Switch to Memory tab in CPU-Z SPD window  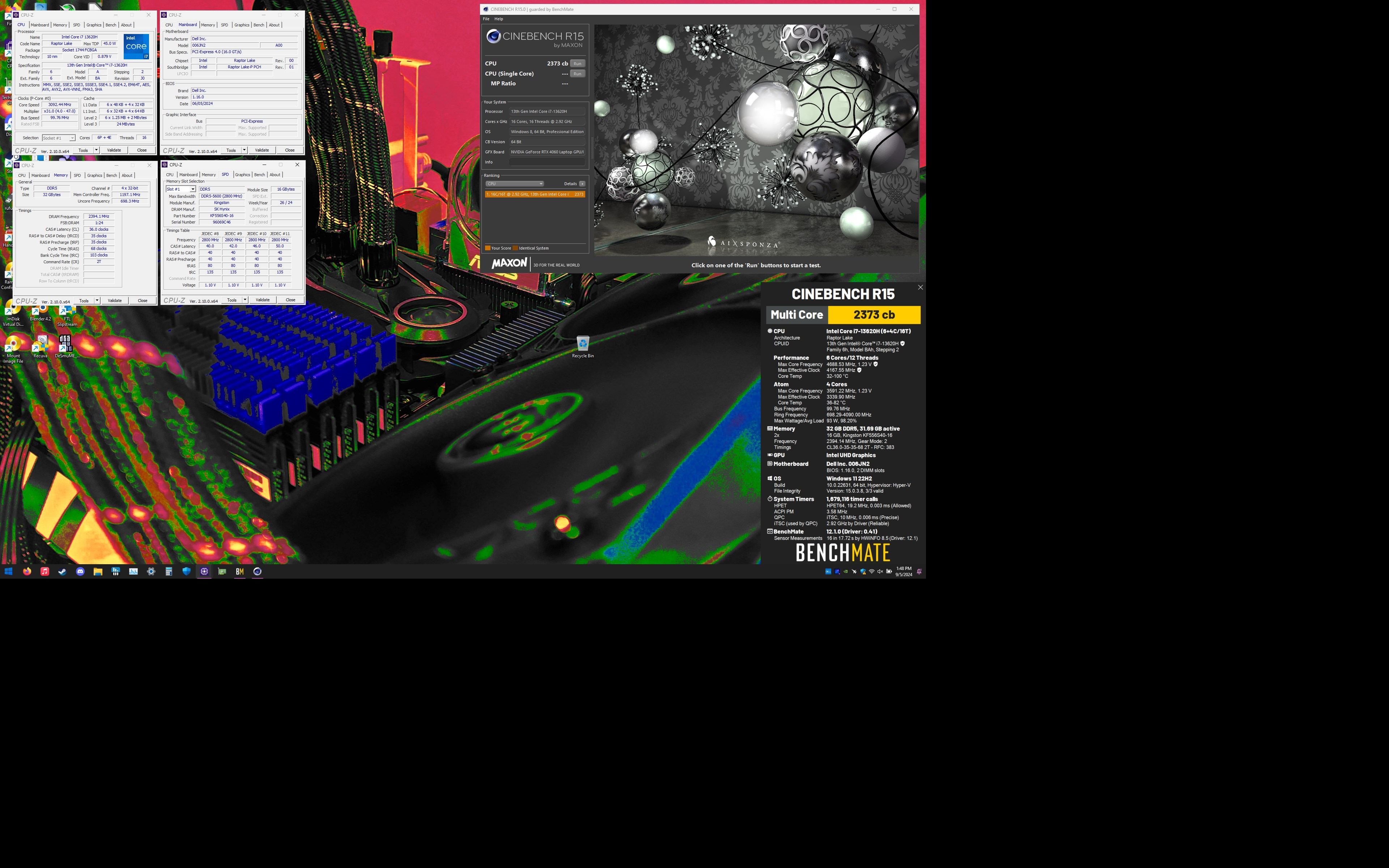pyautogui.click(x=209, y=175)
